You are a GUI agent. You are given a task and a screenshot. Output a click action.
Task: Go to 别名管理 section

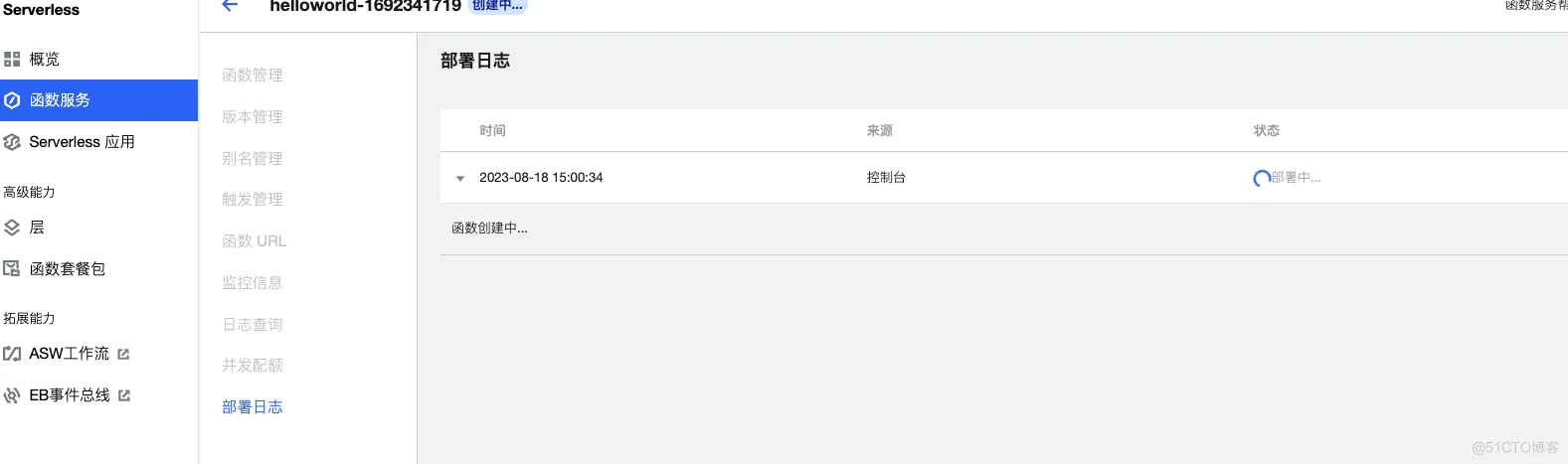[253, 159]
